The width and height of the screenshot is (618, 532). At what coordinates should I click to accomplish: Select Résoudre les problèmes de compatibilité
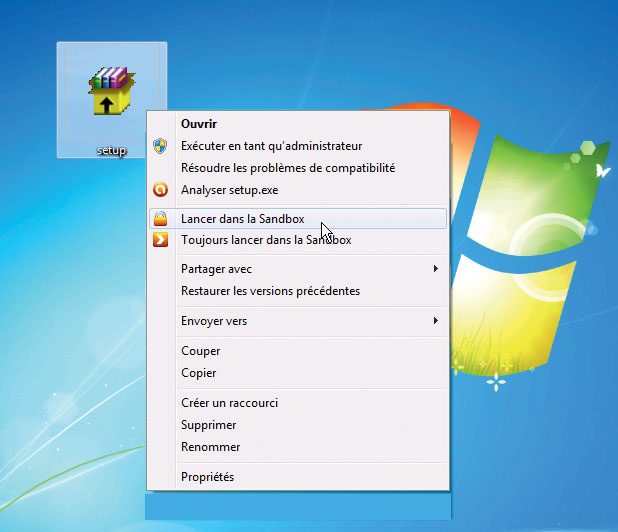coord(287,168)
